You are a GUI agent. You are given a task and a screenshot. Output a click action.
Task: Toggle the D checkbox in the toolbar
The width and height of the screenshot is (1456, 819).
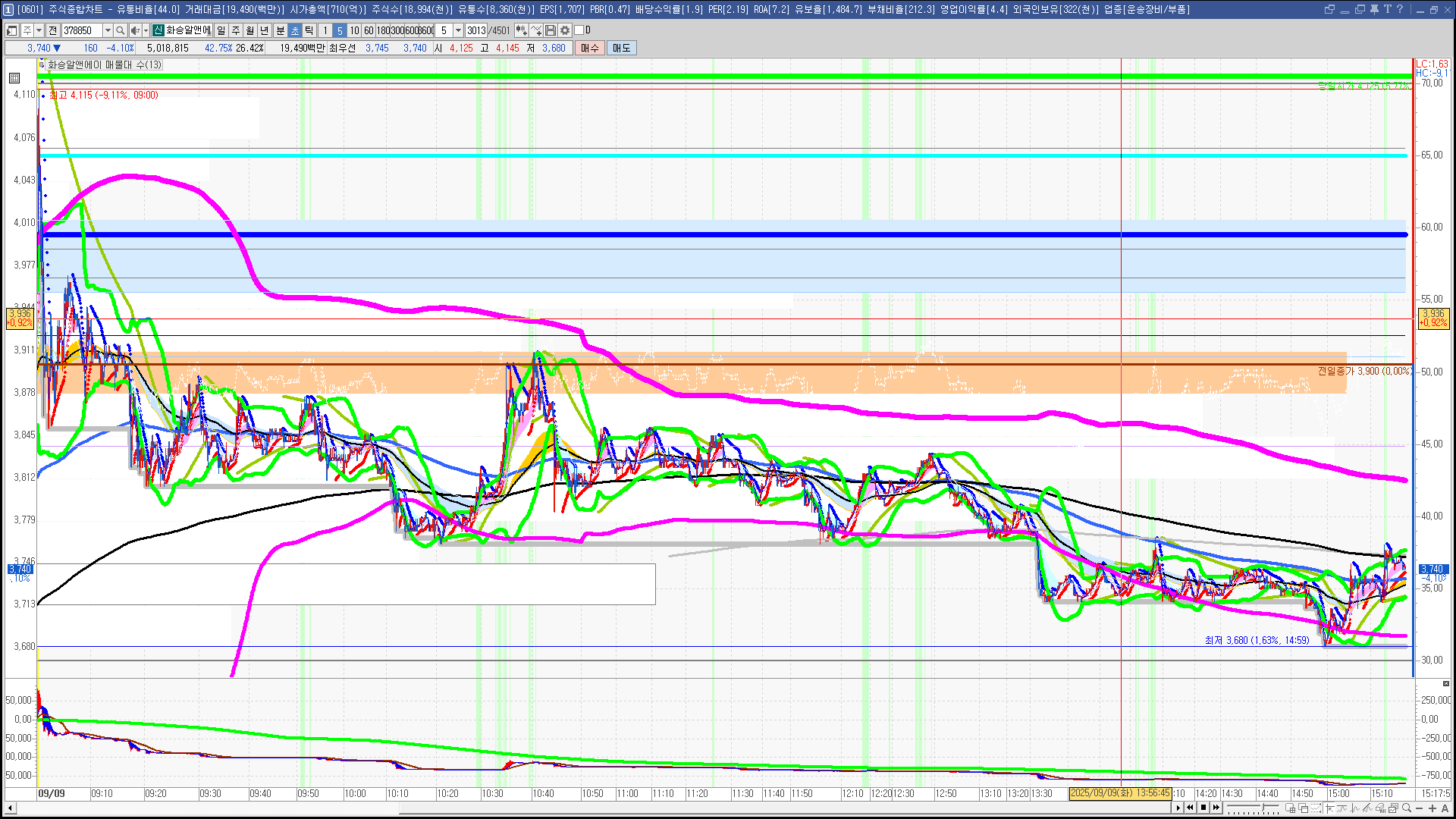coord(579,30)
